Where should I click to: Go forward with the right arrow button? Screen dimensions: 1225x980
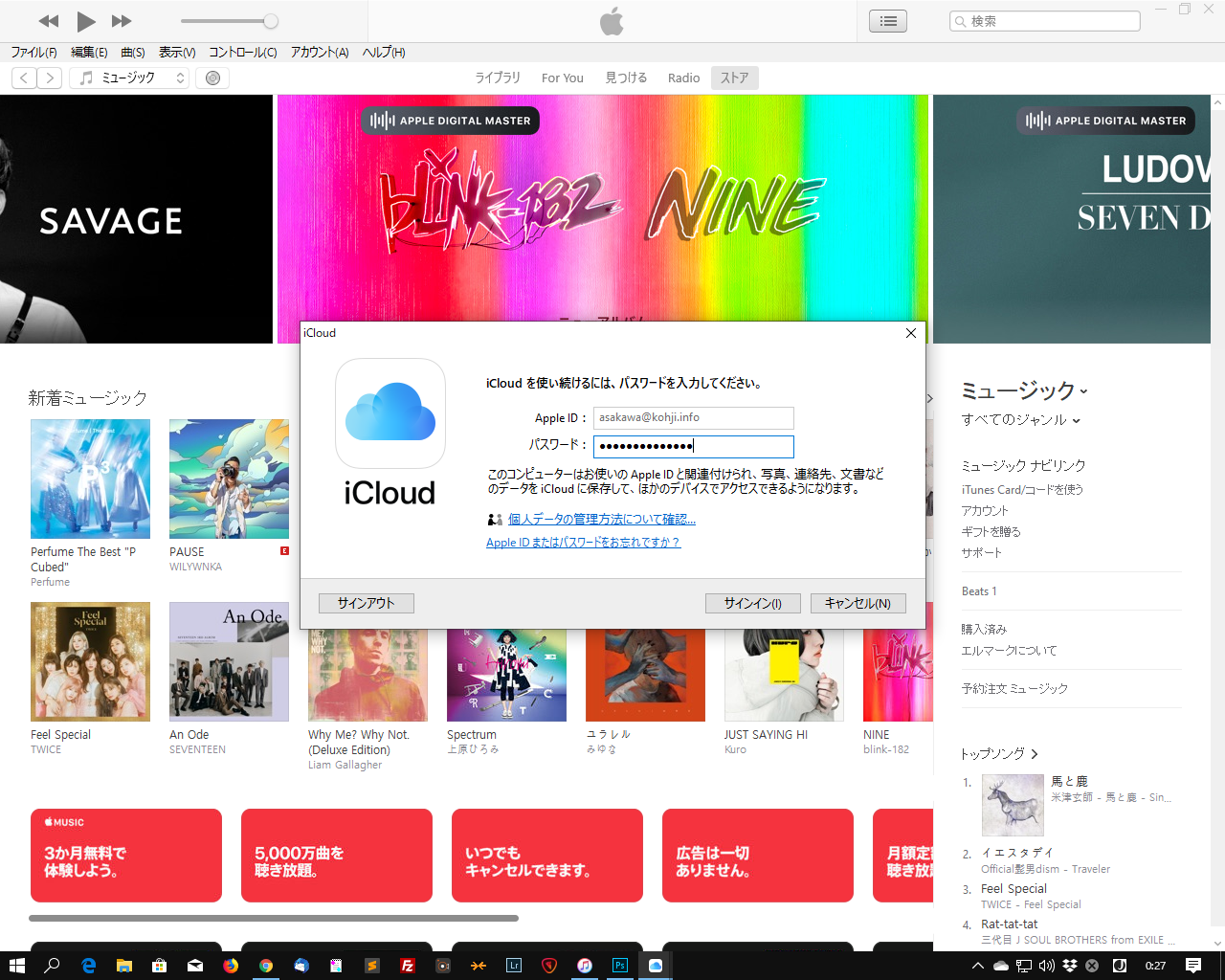click(x=50, y=78)
